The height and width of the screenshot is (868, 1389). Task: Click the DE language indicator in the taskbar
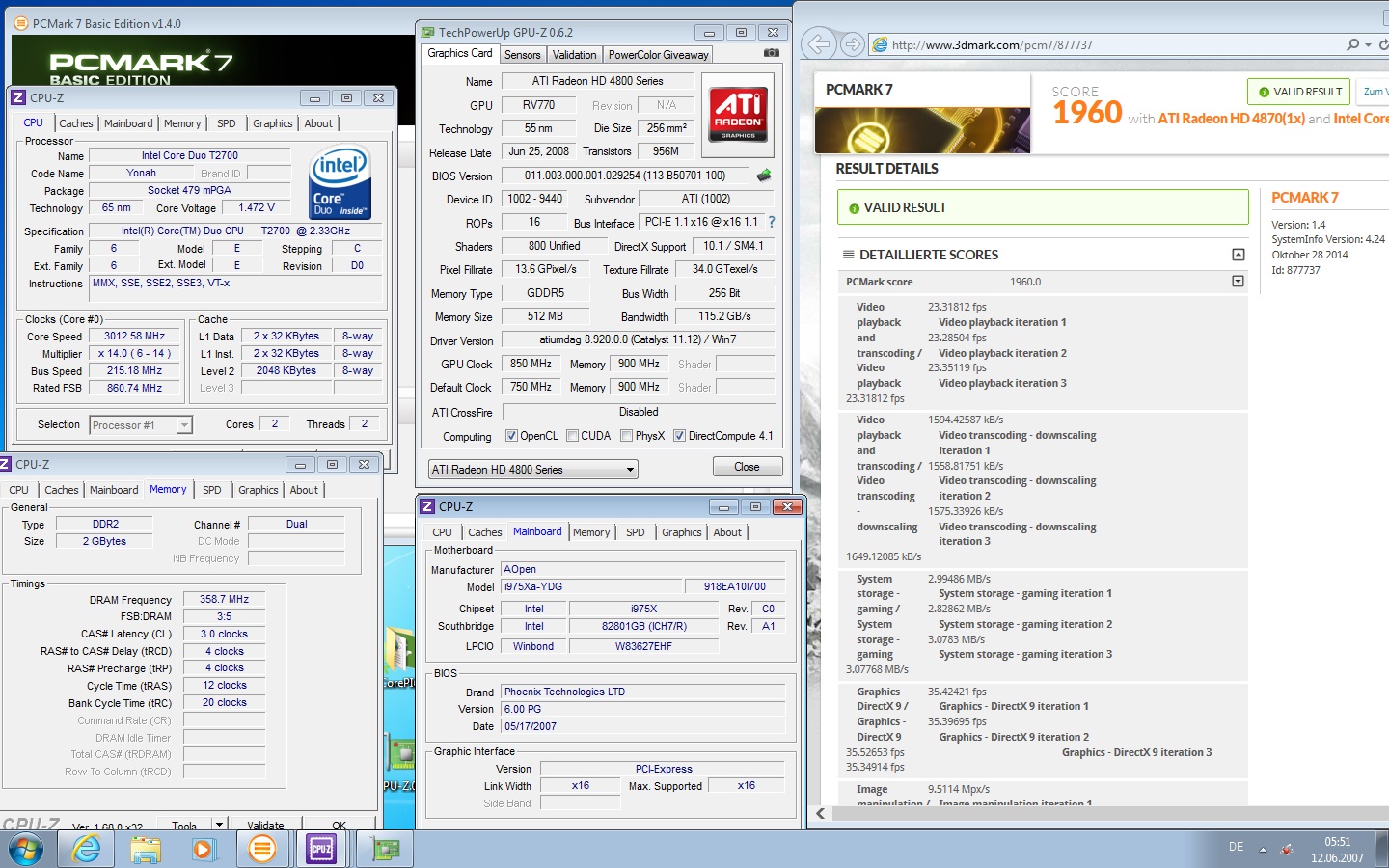[x=1236, y=847]
